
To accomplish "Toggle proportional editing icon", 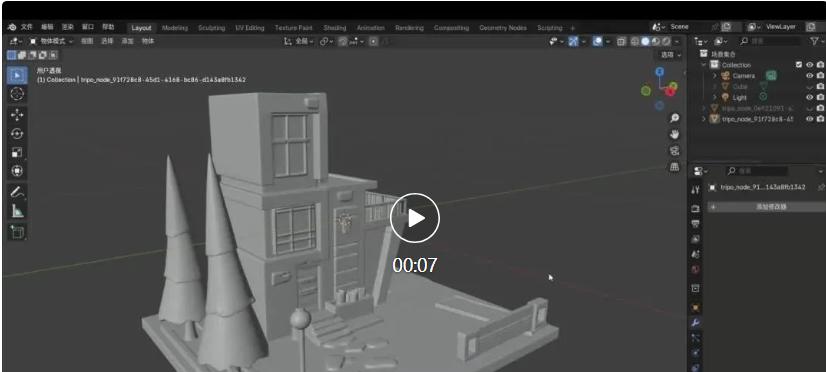I will click(373, 41).
